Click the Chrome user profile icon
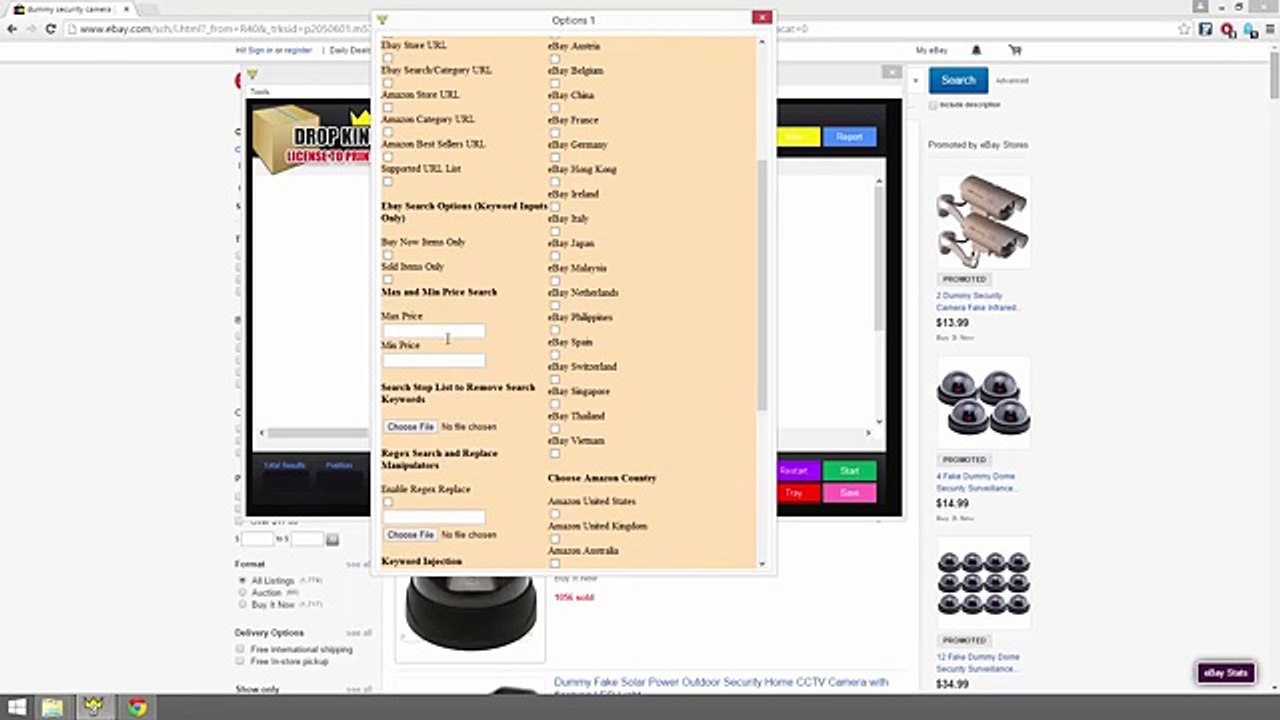1280x720 pixels. [1200, 6]
